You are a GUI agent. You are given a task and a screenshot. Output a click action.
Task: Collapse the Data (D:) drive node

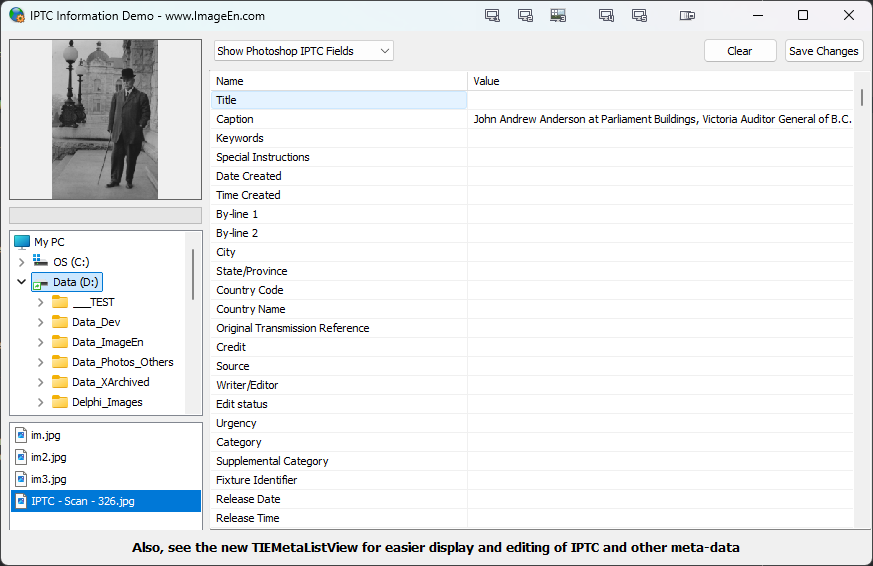(22, 282)
